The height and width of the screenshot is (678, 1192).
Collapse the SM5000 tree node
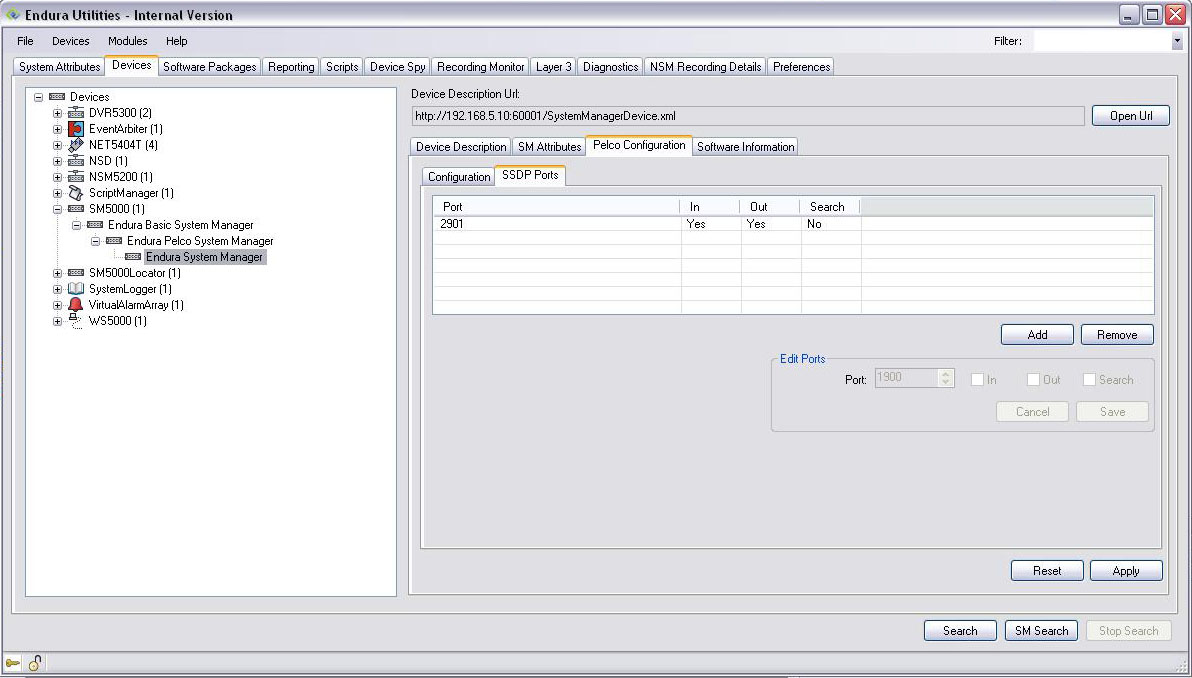(57, 209)
